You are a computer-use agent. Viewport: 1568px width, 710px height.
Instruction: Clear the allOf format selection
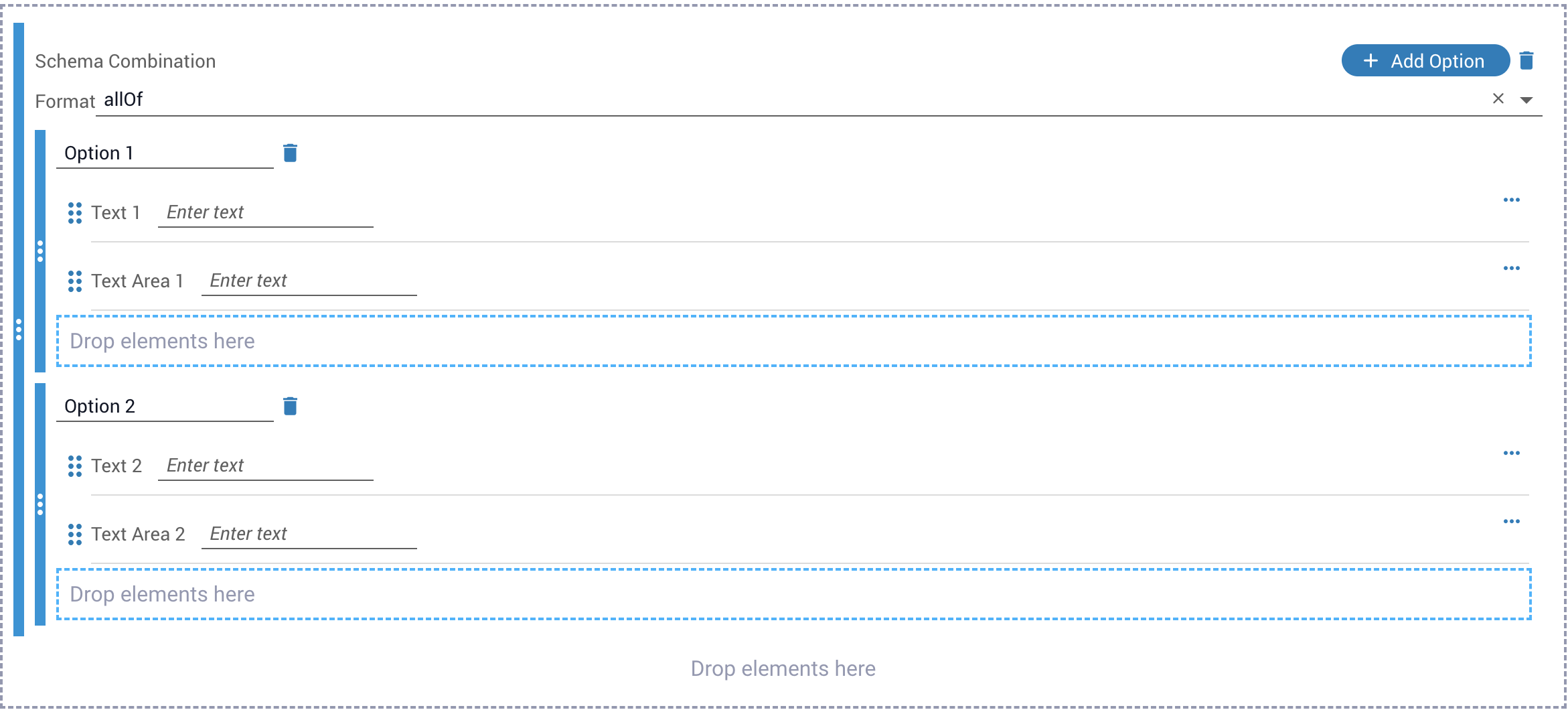1498,99
